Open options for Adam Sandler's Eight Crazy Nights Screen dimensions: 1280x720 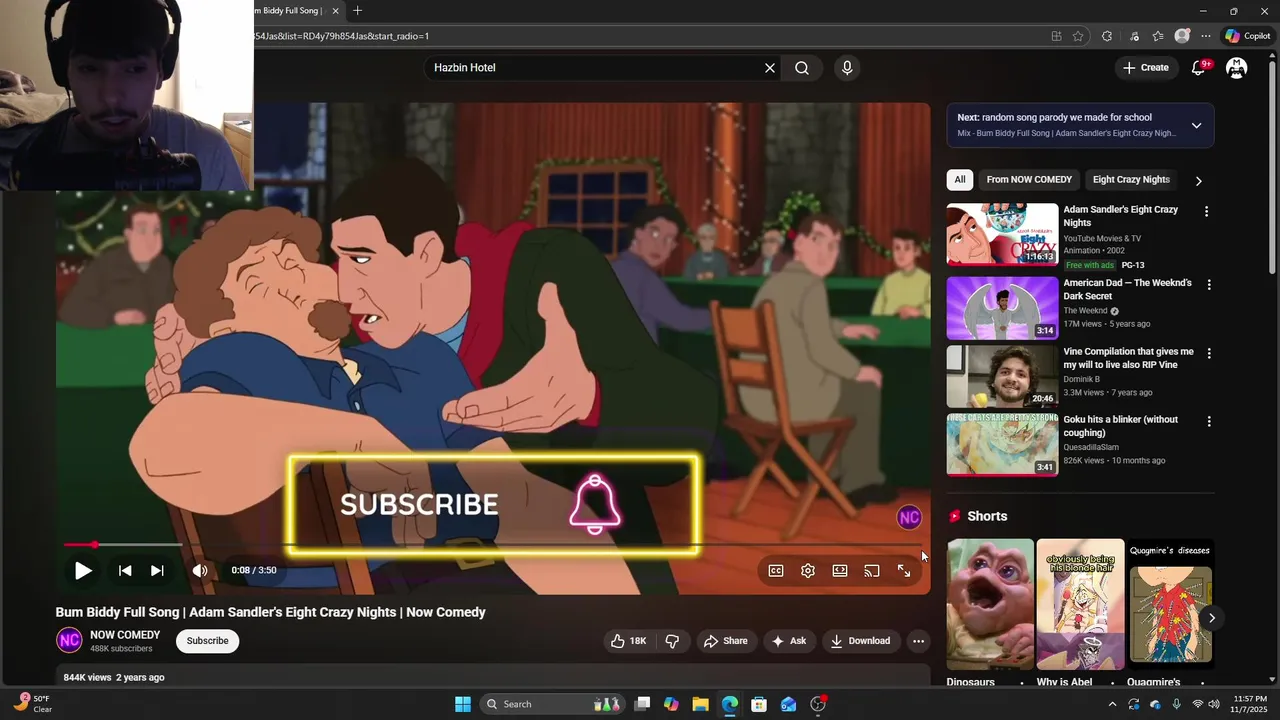(1206, 212)
